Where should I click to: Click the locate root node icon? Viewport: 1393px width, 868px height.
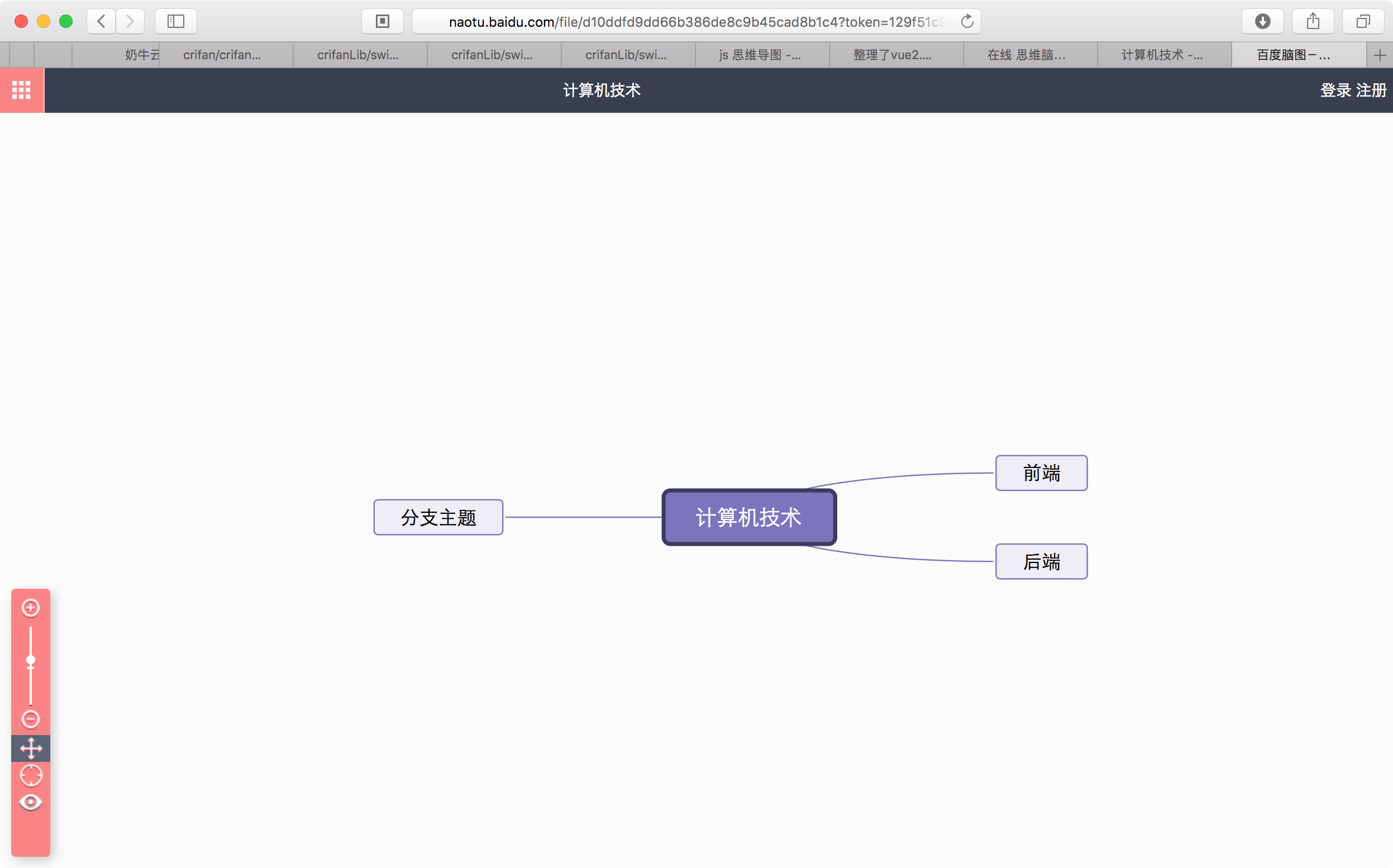click(x=30, y=775)
